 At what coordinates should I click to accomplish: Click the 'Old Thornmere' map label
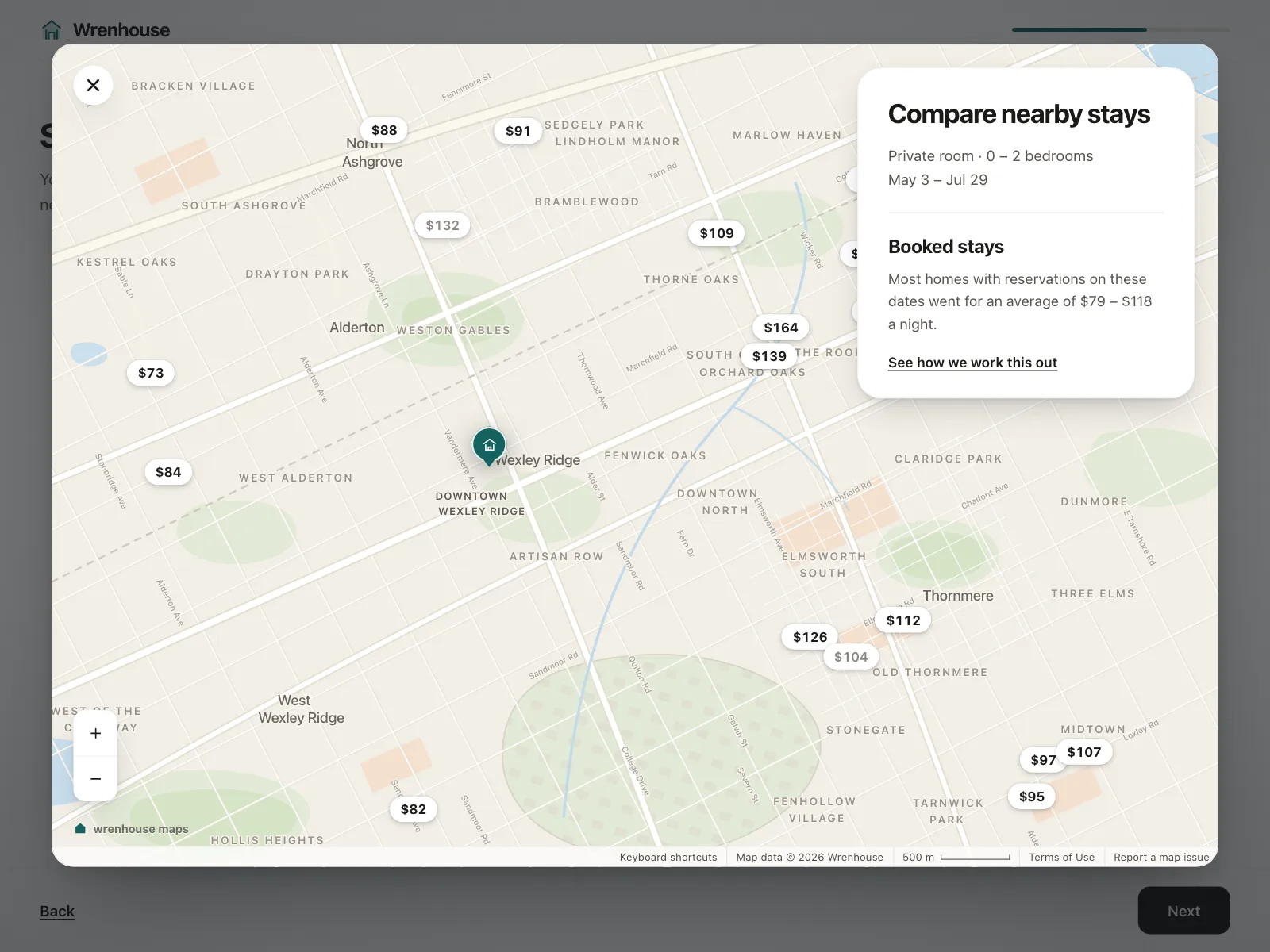[x=930, y=672]
